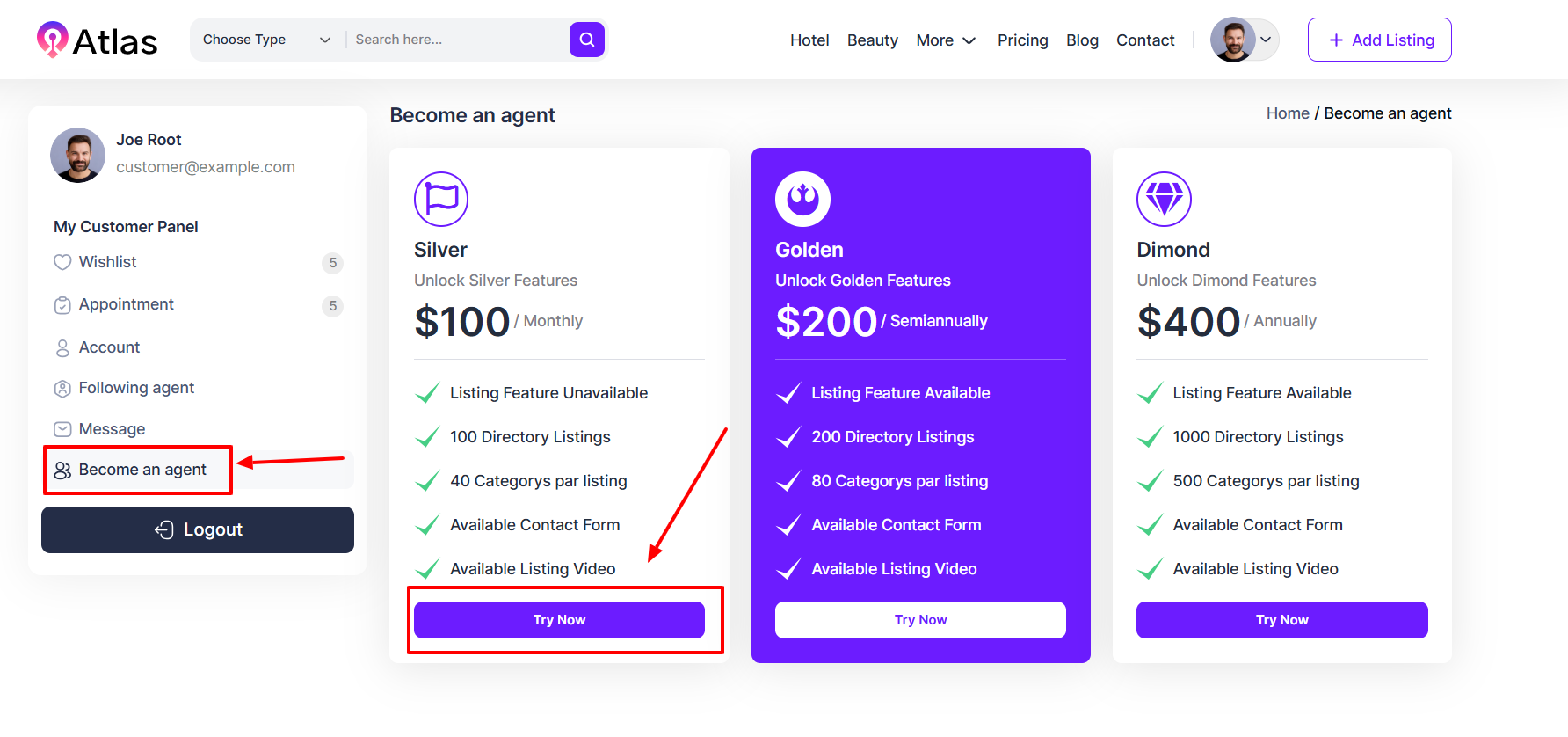Open the Hotel menu item
Screen dimensions: 1568x737
coord(809,40)
